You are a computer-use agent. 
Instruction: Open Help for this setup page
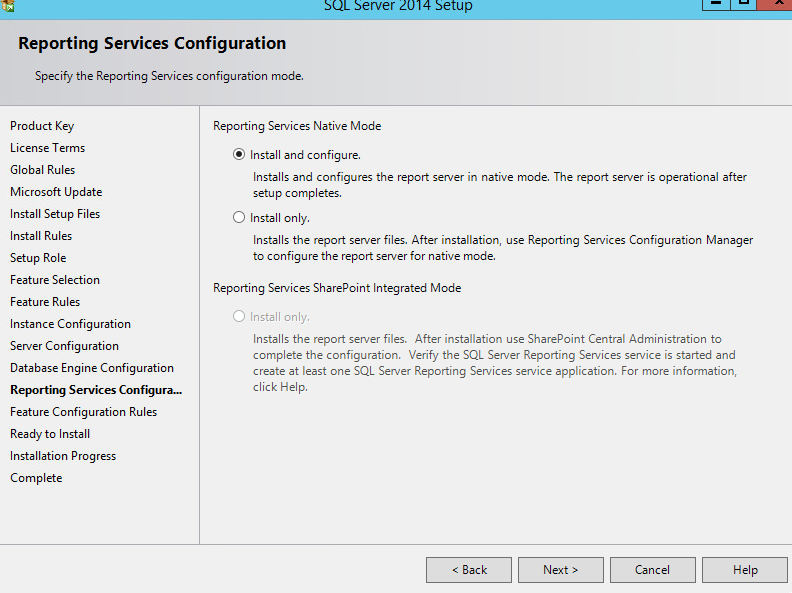click(745, 570)
